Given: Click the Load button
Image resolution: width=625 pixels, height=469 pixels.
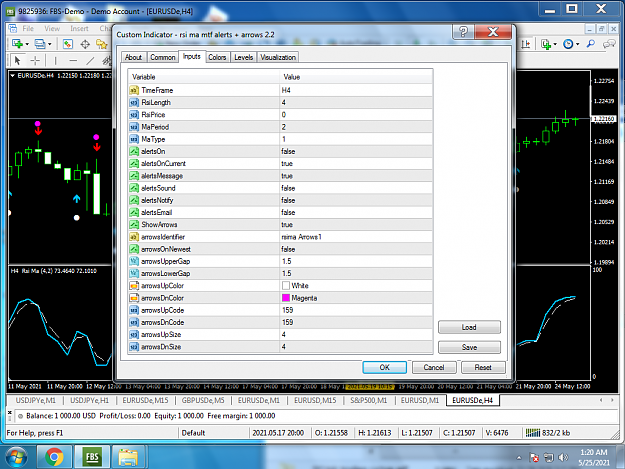Looking at the screenshot, I should (x=469, y=327).
